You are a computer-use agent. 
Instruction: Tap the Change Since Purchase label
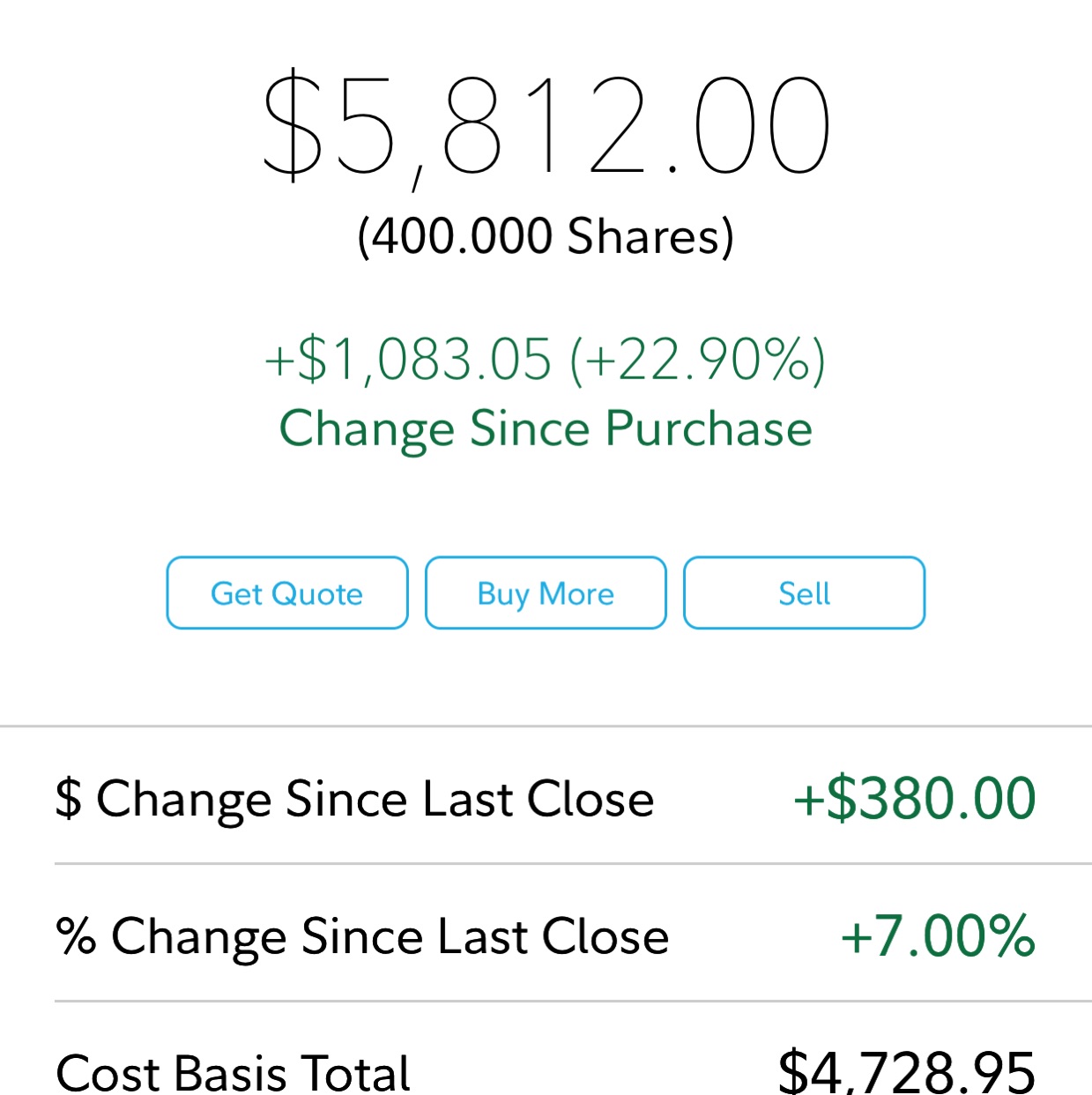coord(546,428)
